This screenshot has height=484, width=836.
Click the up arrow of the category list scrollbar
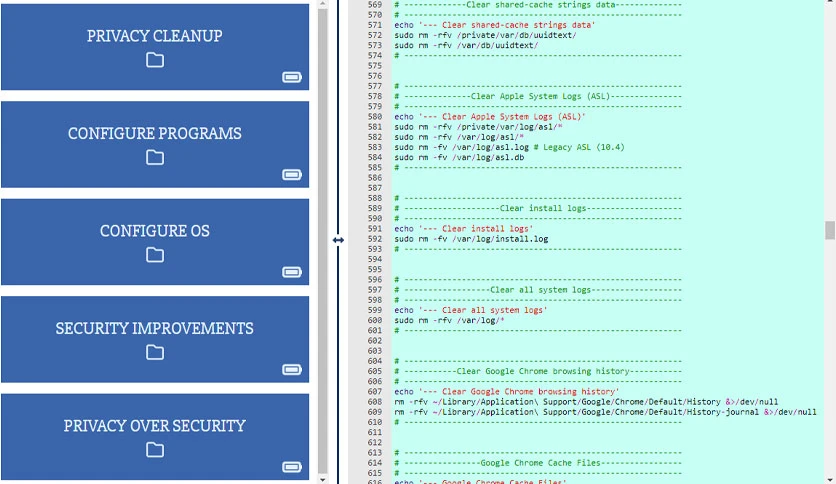pos(323,3)
